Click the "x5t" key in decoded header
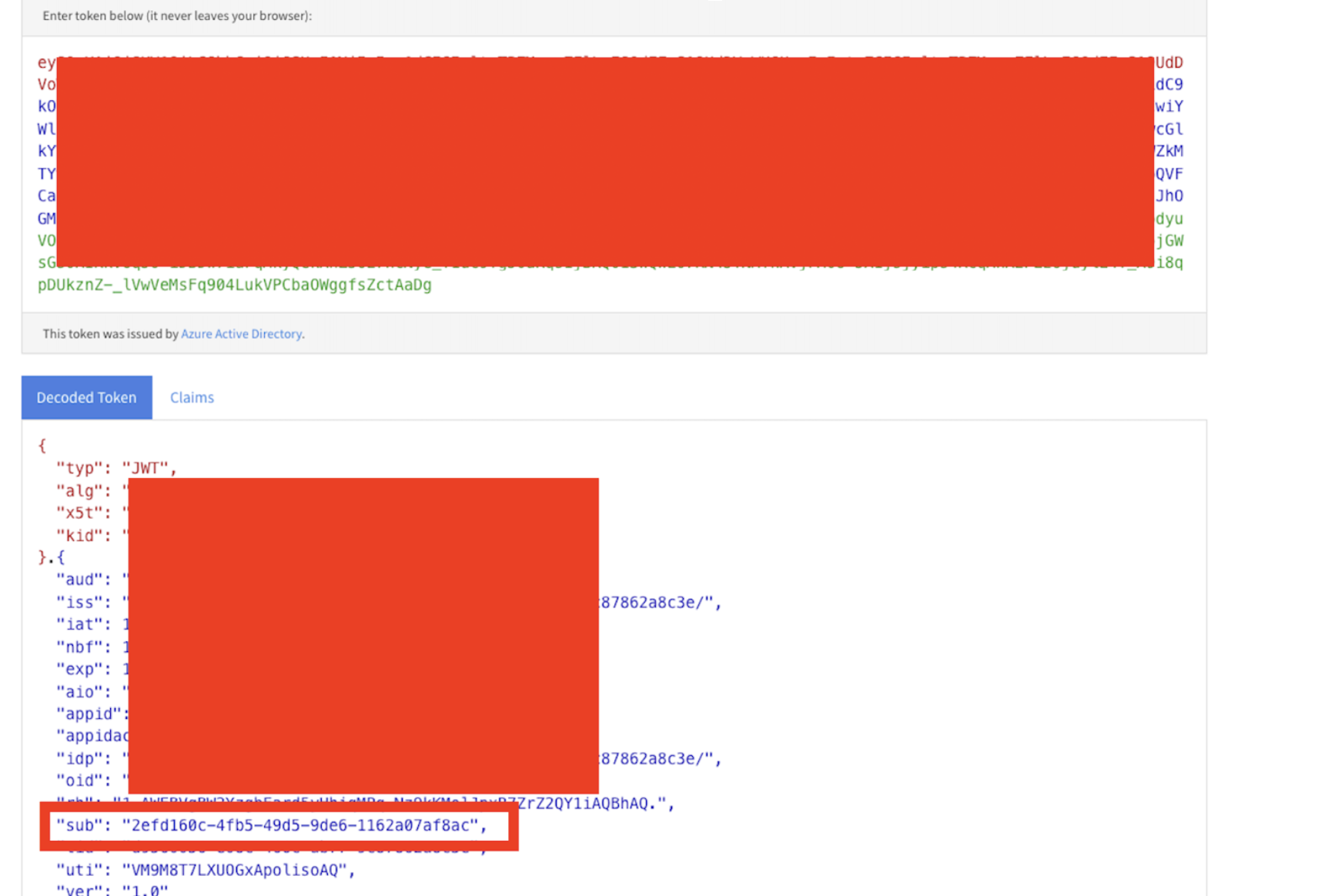 pyautogui.click(x=79, y=513)
